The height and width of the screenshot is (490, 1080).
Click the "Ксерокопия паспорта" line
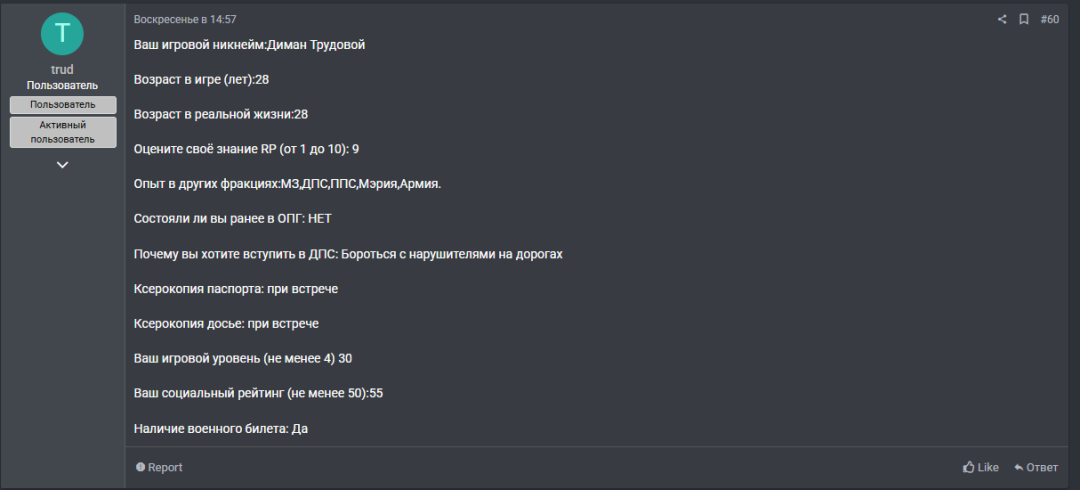(236, 289)
